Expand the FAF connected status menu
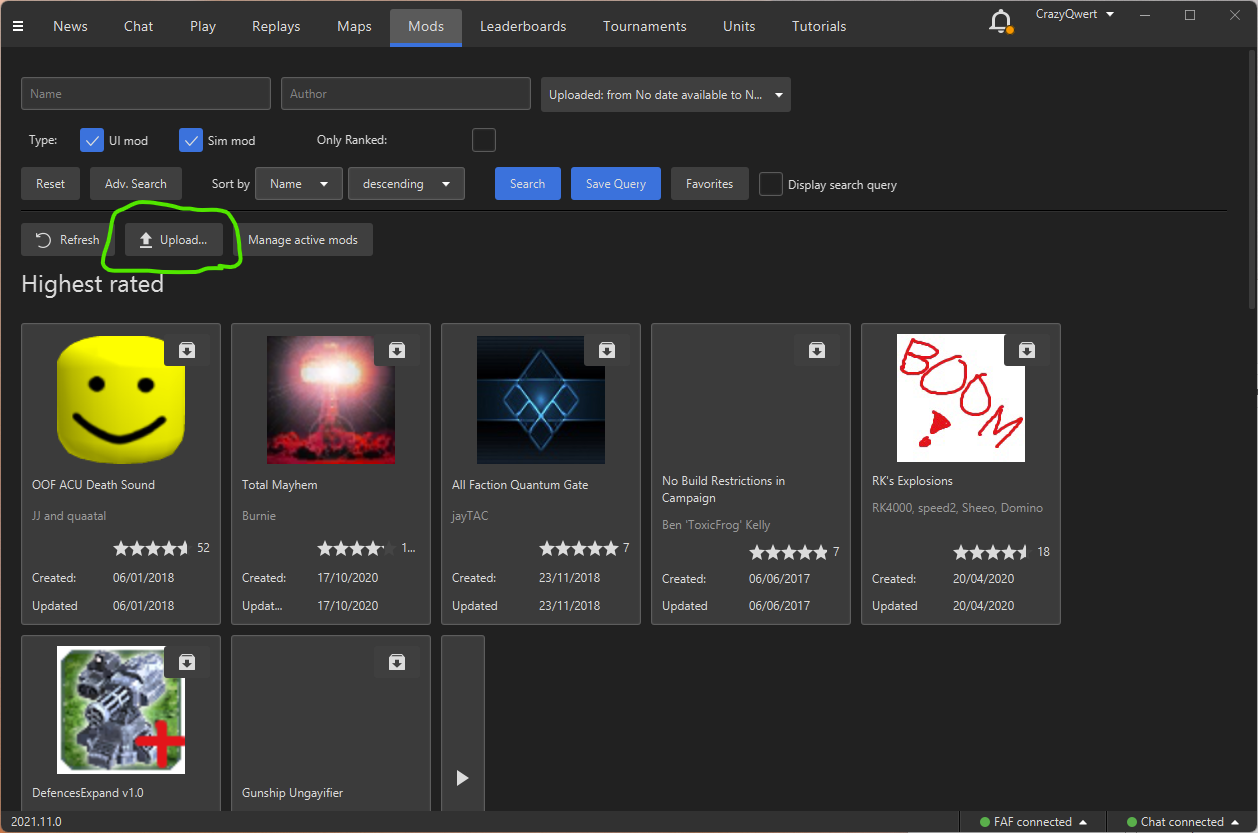This screenshot has width=1258, height=833. (x=1033, y=822)
